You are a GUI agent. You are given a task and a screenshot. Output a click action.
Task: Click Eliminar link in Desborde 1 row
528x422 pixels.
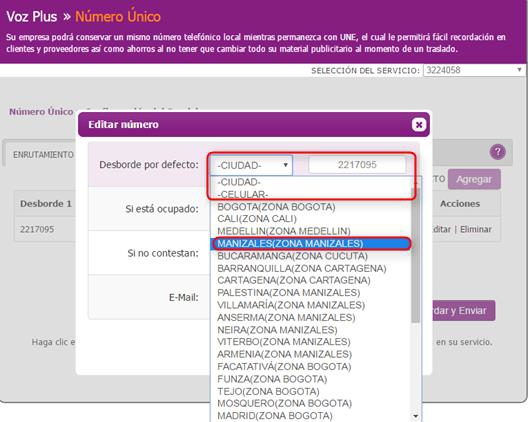476,229
